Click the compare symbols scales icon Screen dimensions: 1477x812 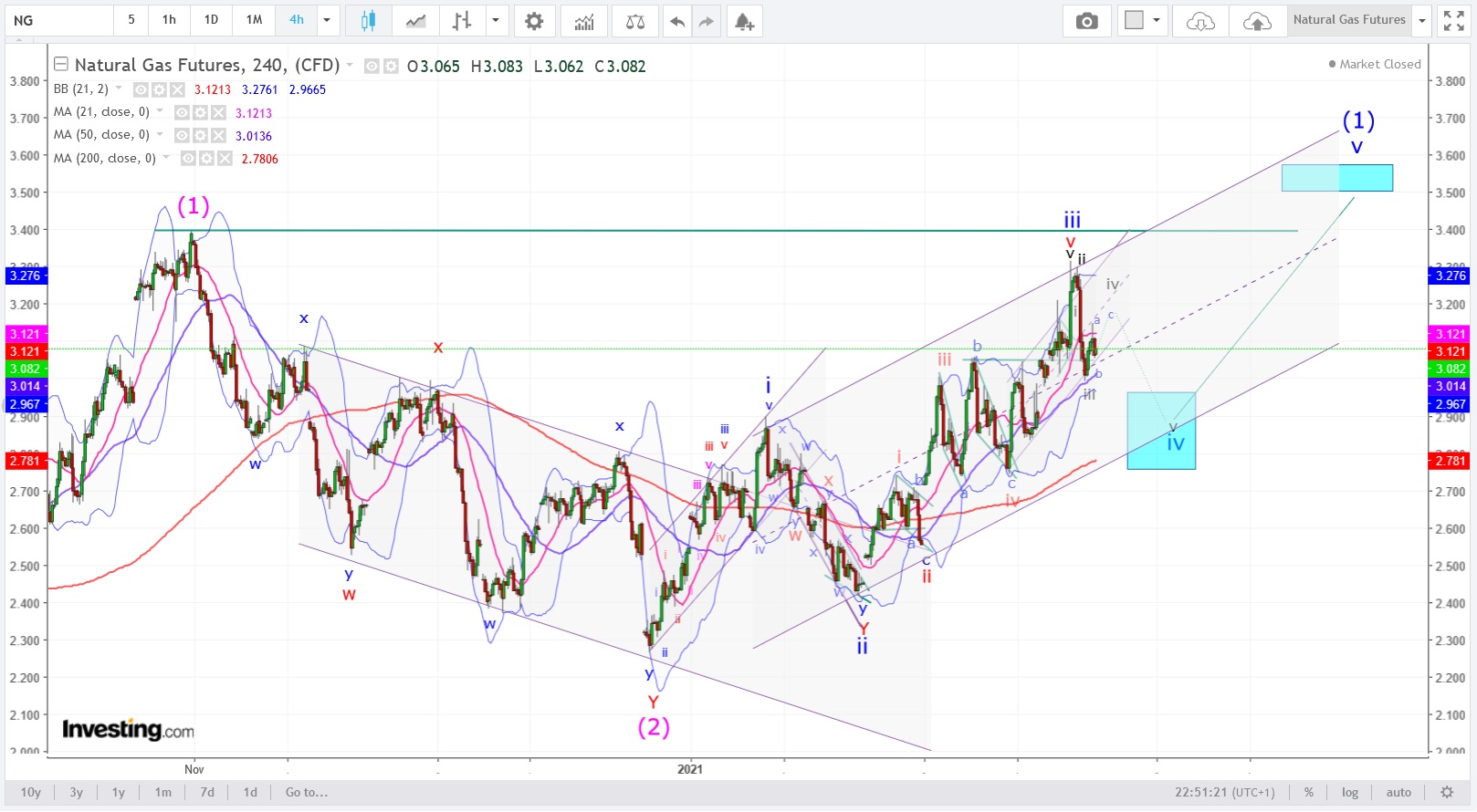635,21
